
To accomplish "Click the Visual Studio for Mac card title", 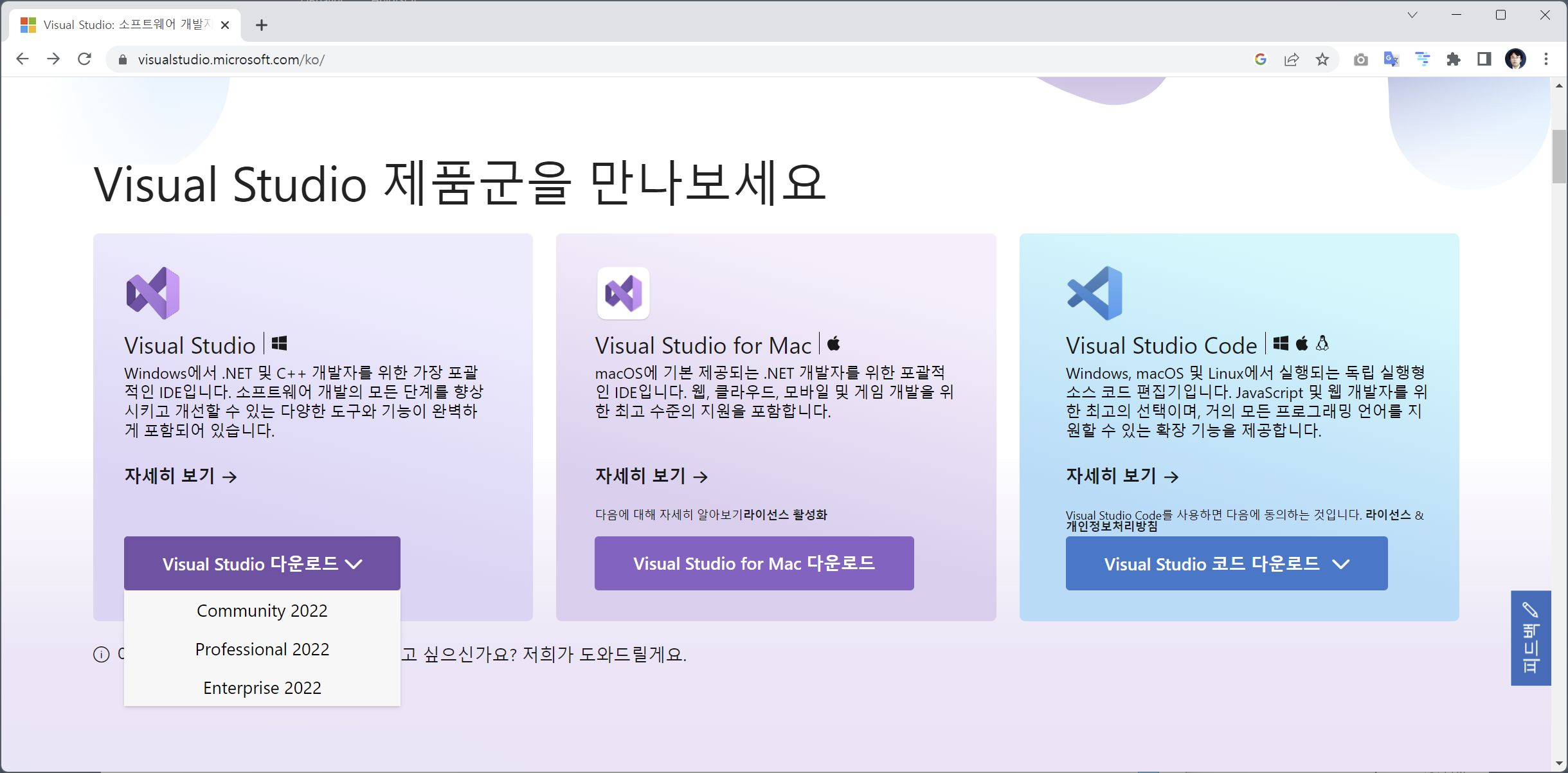I will pyautogui.click(x=703, y=345).
